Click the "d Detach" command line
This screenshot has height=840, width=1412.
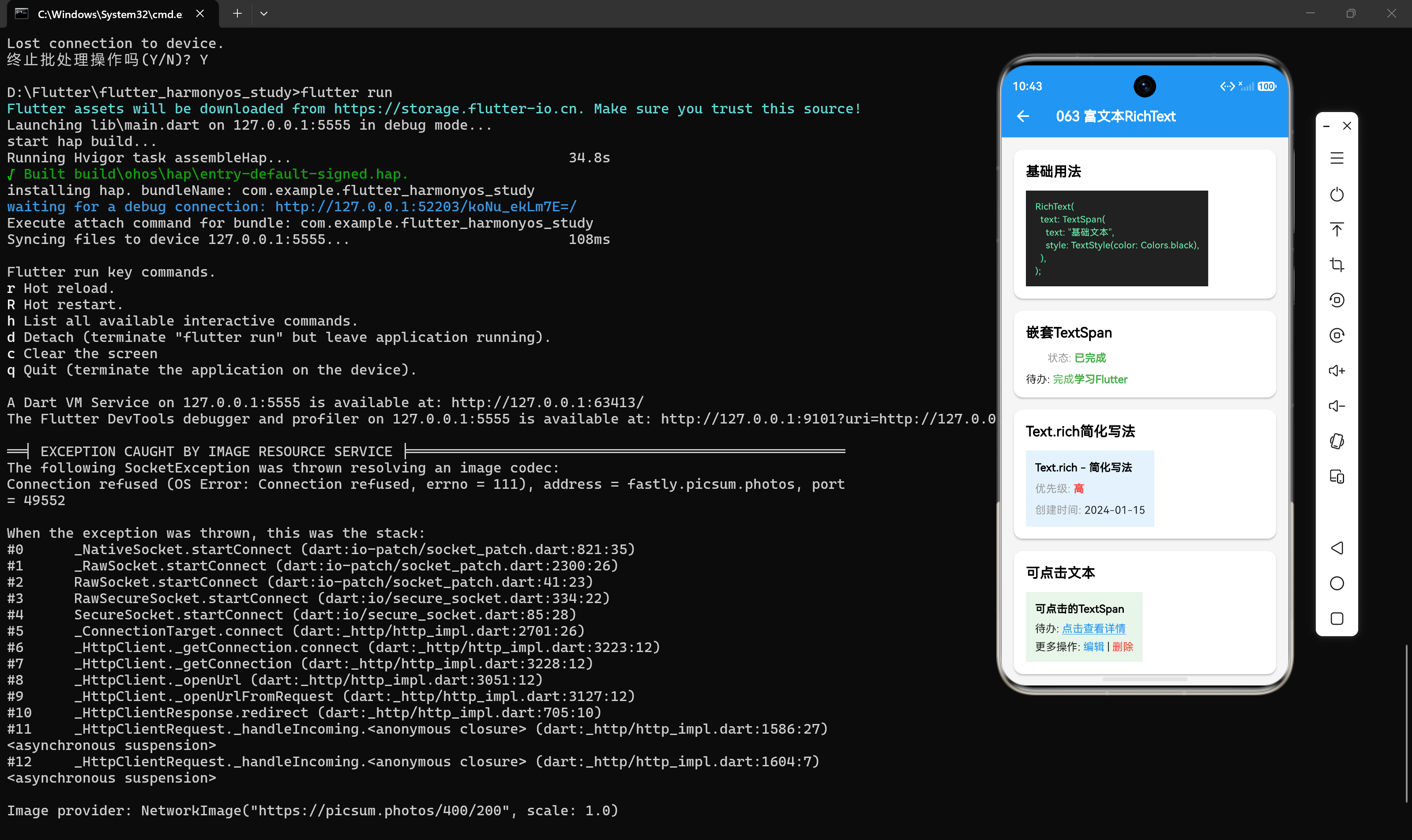[278, 337]
